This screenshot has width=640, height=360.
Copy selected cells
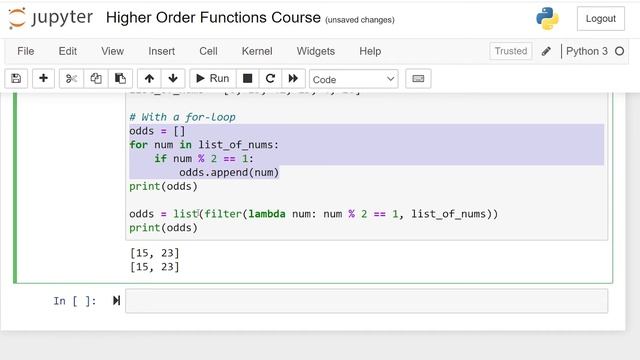[96, 78]
